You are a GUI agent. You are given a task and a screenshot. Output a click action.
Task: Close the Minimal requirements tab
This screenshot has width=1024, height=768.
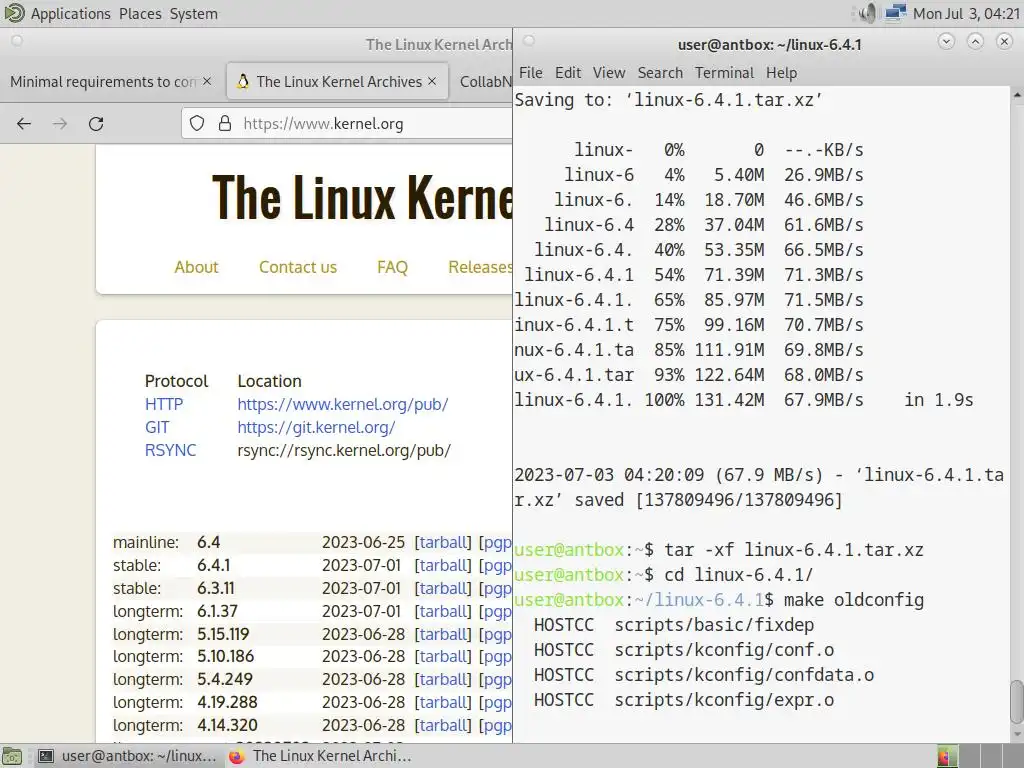[207, 81]
